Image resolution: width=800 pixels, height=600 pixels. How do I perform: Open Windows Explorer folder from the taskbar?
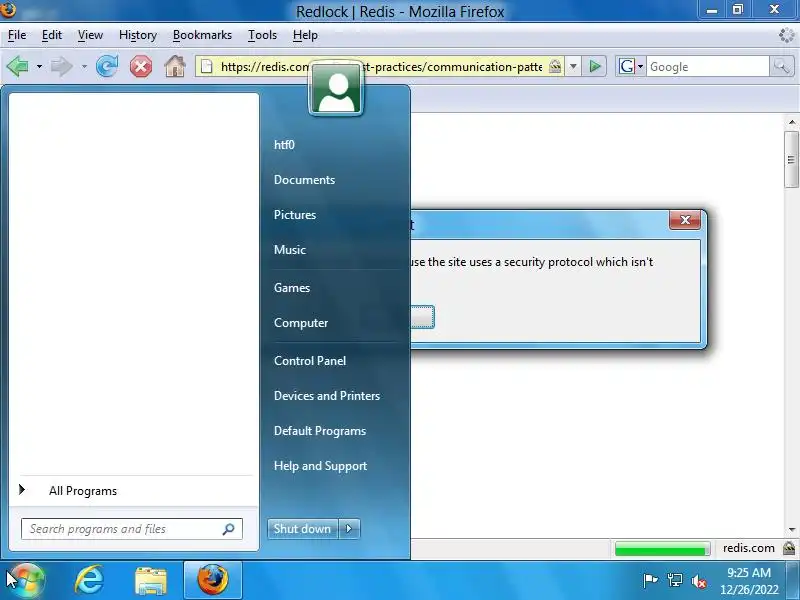click(151, 581)
